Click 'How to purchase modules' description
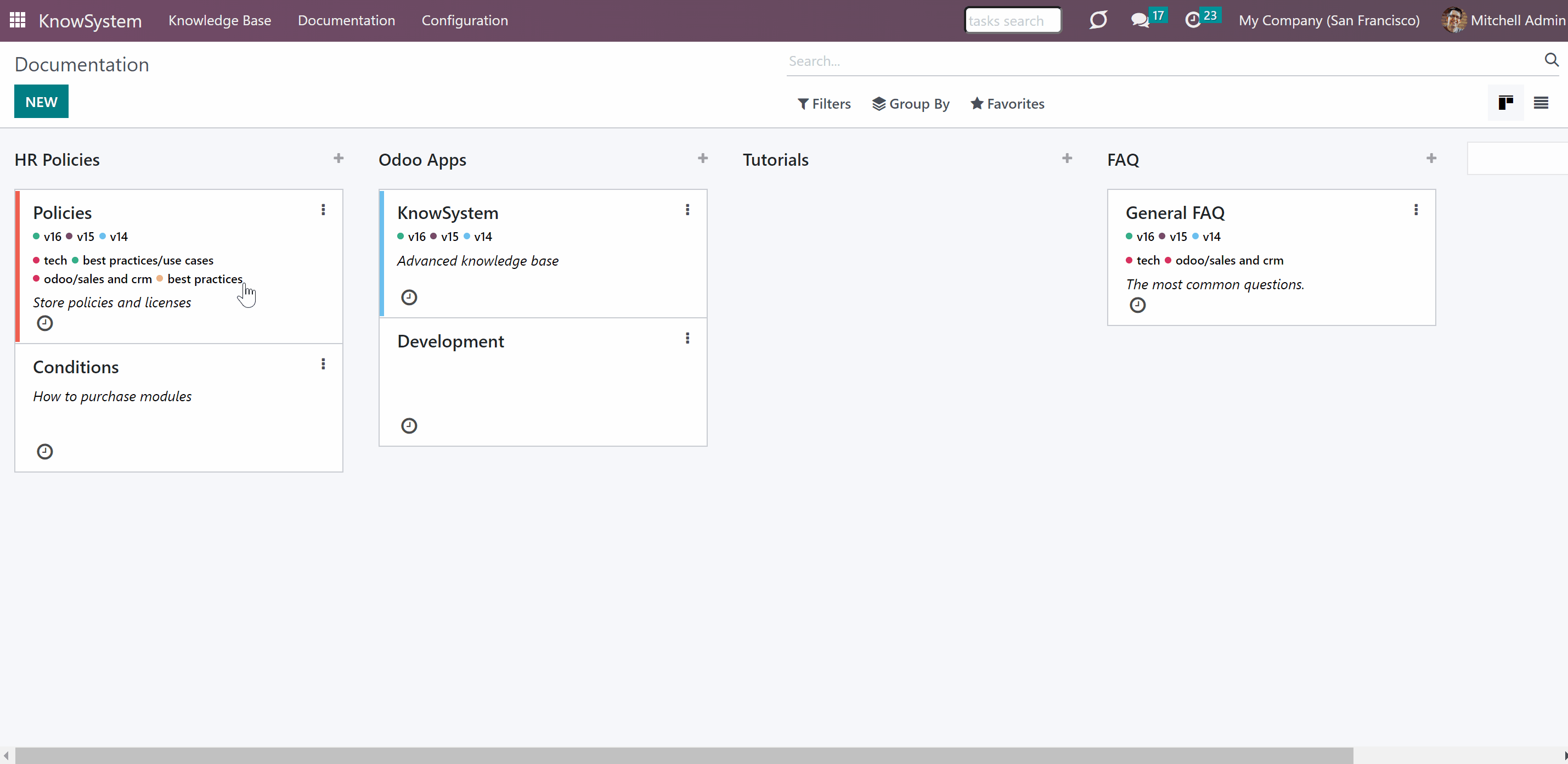 (112, 397)
